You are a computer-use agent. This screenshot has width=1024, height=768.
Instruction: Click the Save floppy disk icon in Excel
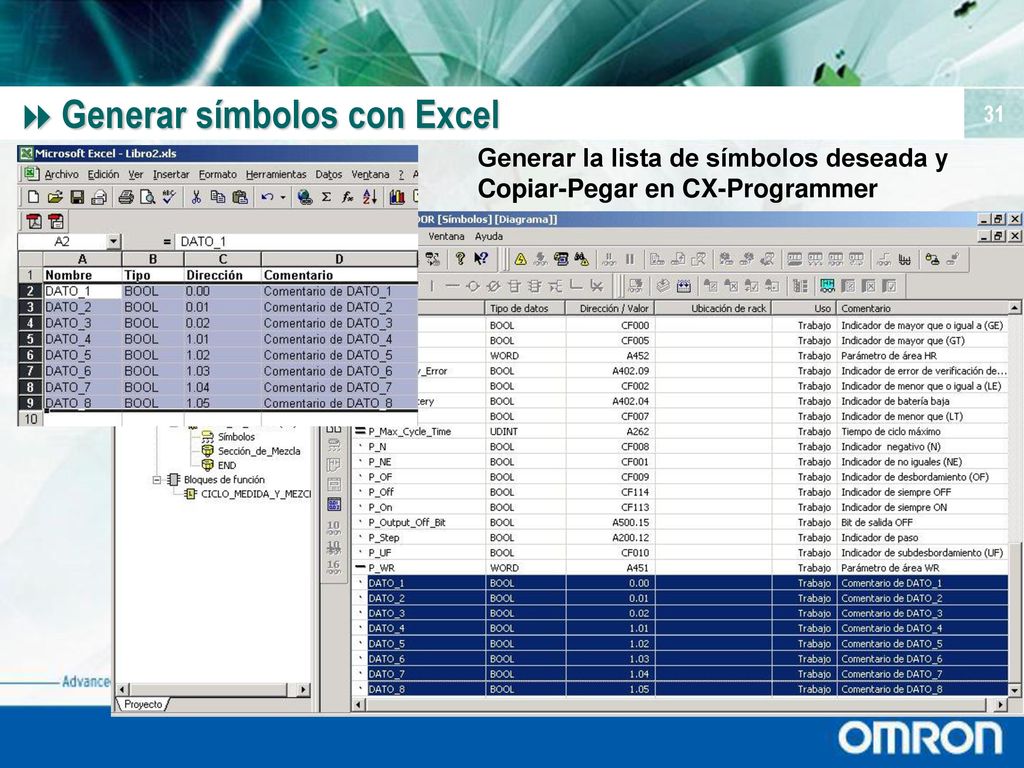tap(77, 197)
